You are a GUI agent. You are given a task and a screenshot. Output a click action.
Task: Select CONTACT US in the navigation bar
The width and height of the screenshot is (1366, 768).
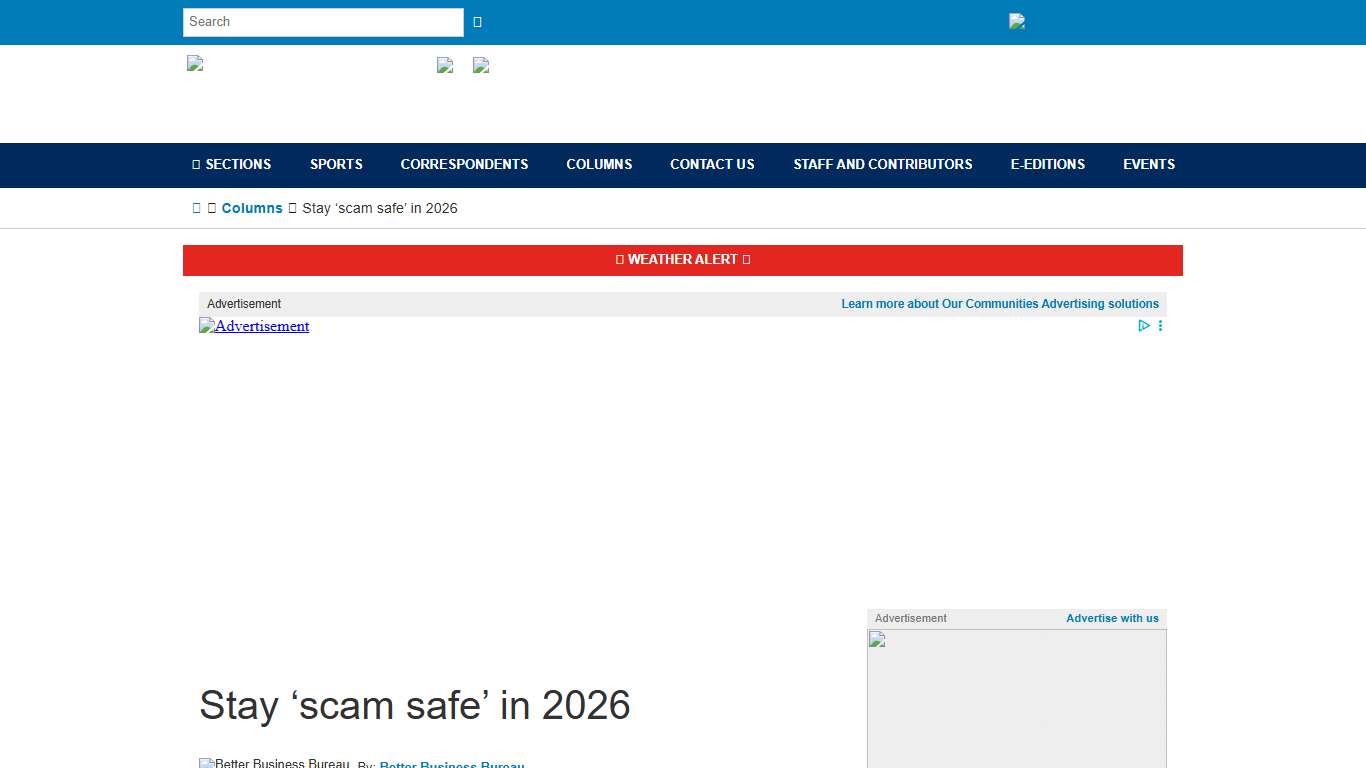(712, 164)
